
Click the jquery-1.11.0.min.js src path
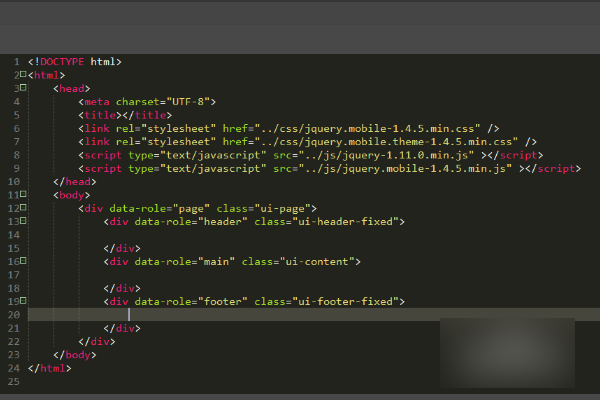point(386,155)
